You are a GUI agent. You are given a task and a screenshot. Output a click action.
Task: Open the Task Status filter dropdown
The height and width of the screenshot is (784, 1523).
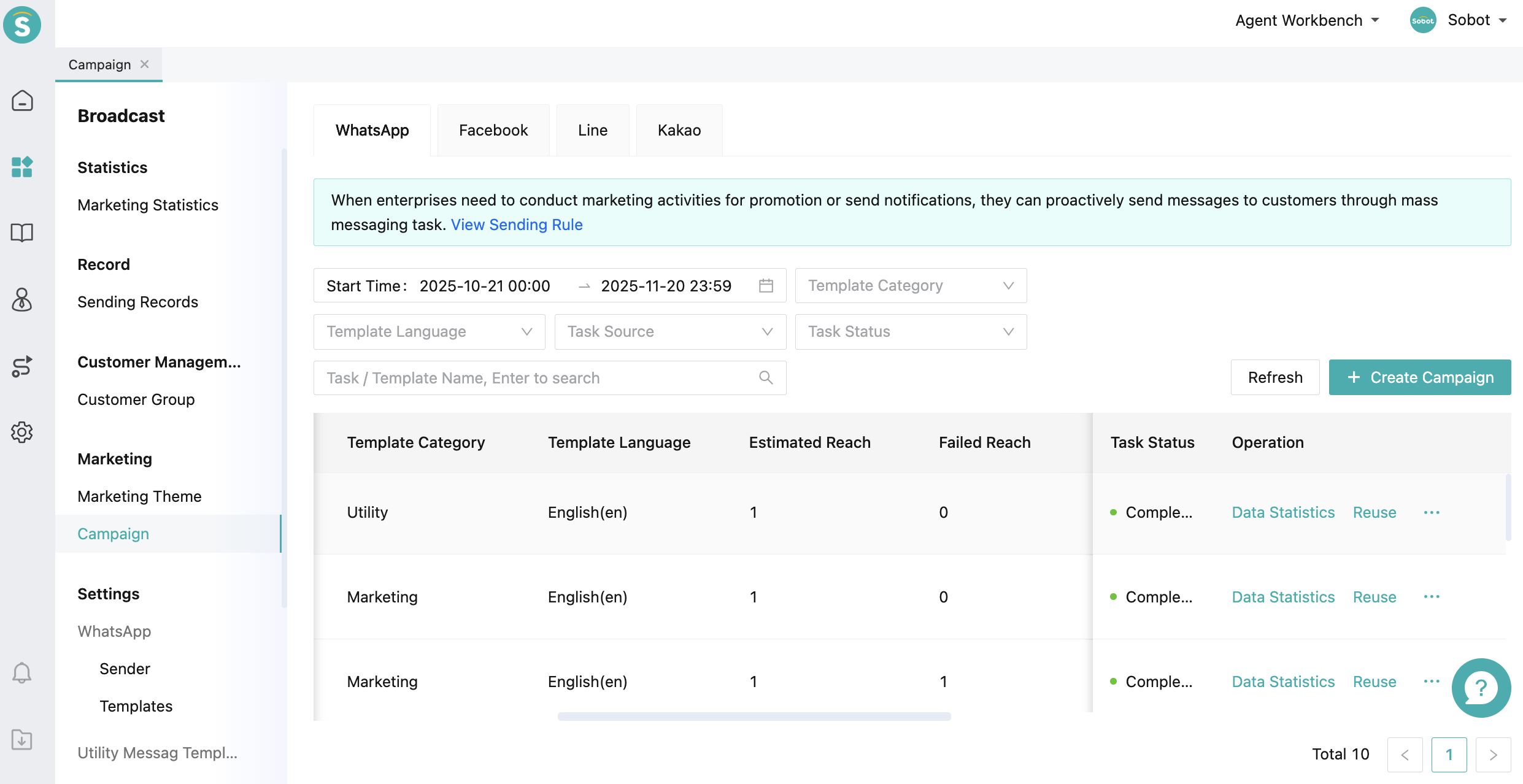point(911,332)
